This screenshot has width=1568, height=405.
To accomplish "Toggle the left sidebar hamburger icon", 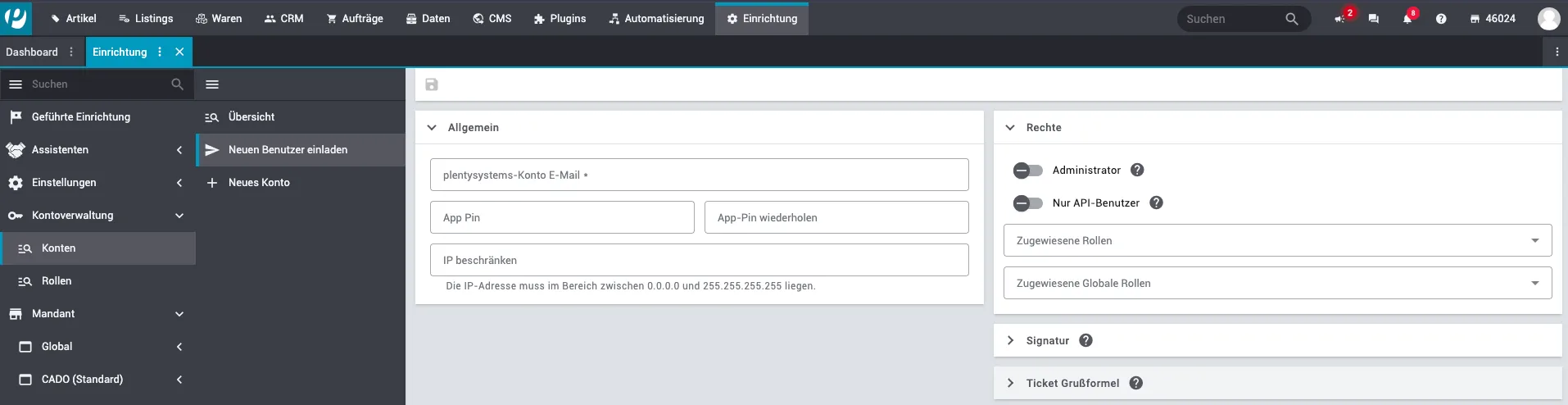I will coord(16,84).
